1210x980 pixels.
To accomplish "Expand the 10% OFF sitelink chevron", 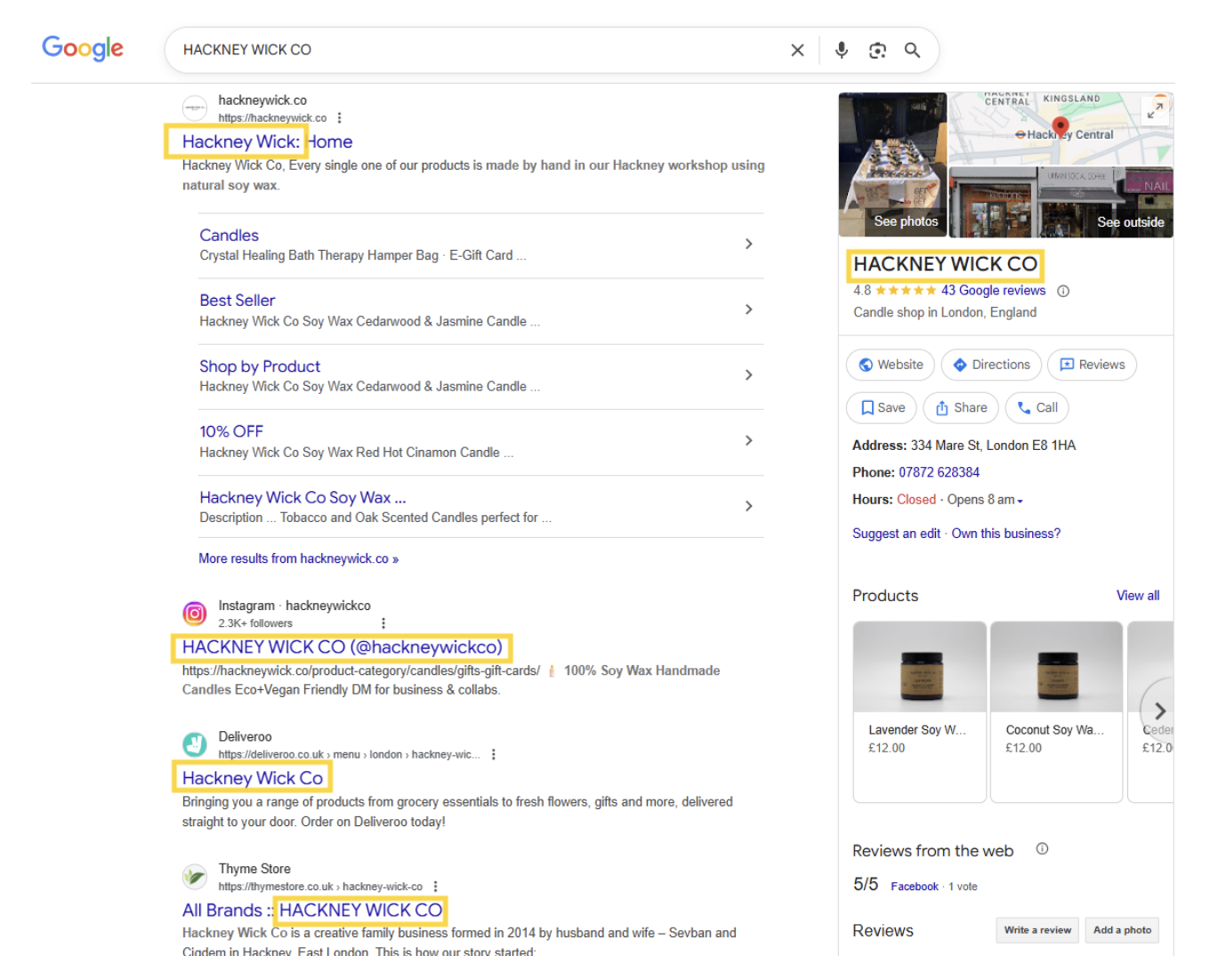I will point(748,441).
